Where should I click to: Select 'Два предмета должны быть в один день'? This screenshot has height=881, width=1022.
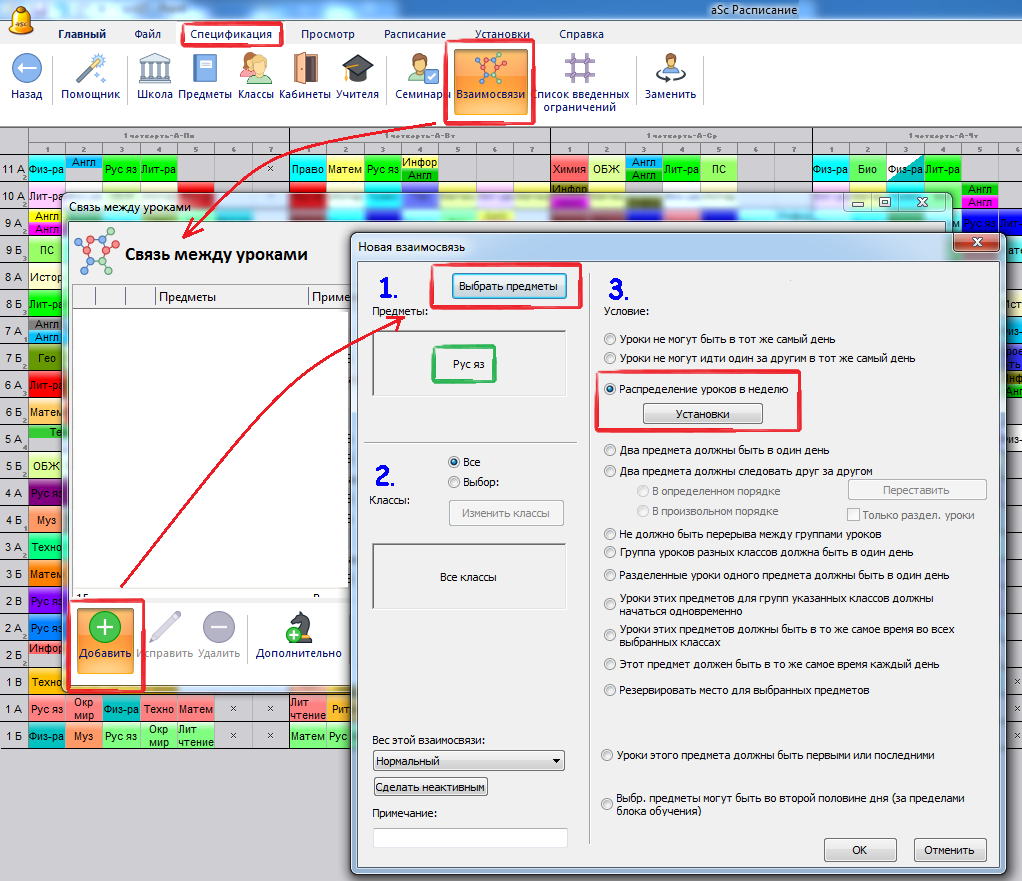click(x=610, y=451)
